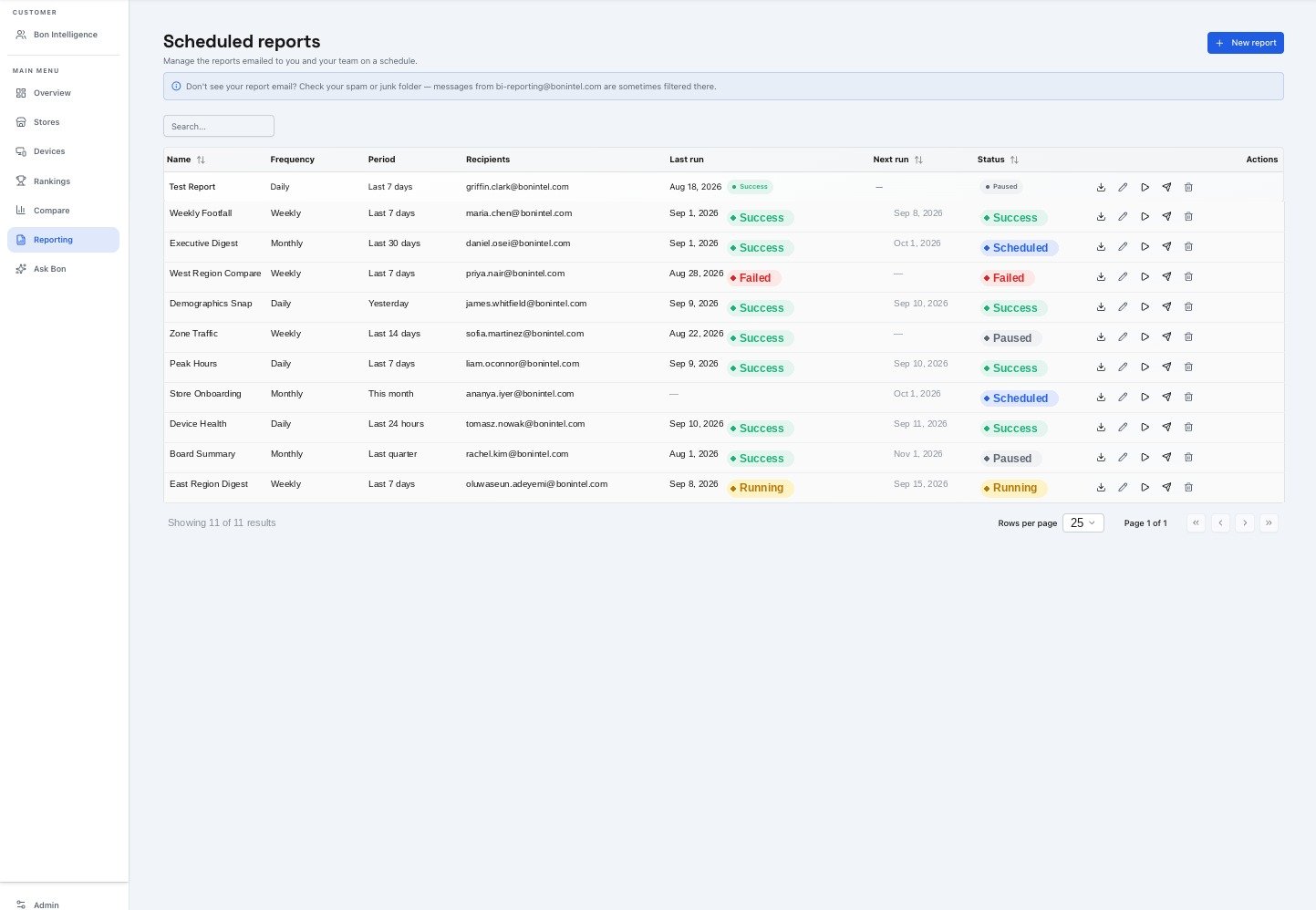
Task: Send the Device Health report
Action: (x=1166, y=428)
